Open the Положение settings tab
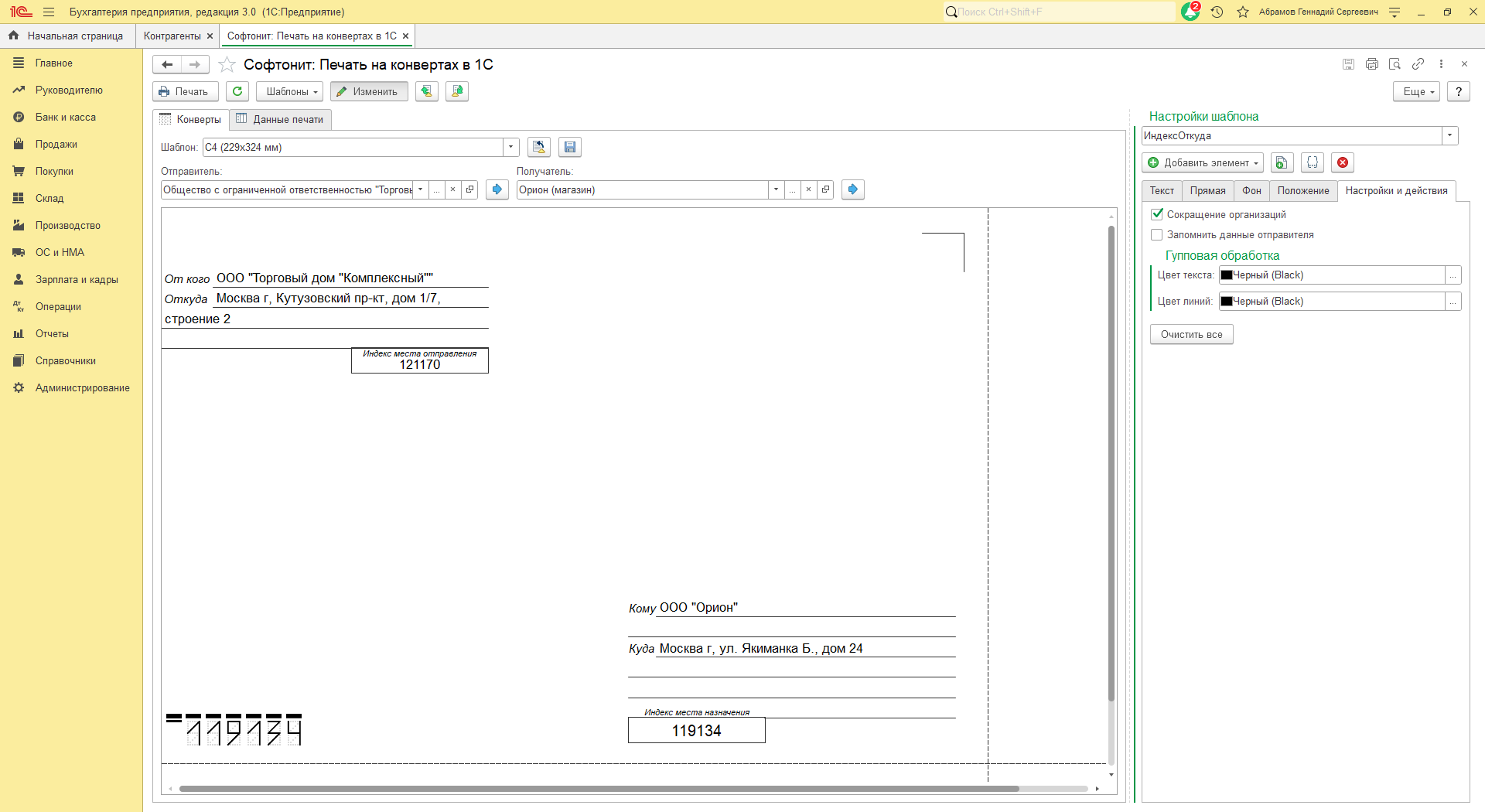The image size is (1485, 812). [x=1302, y=191]
